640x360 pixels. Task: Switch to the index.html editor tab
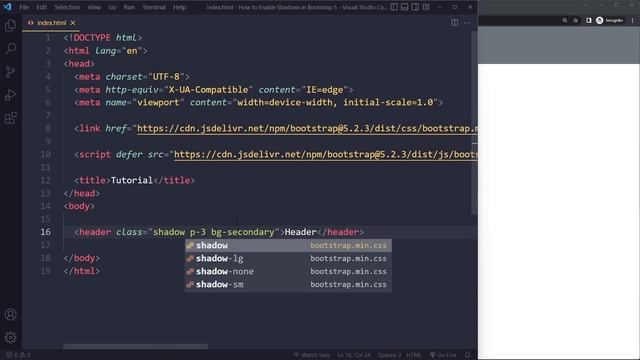click(51, 23)
